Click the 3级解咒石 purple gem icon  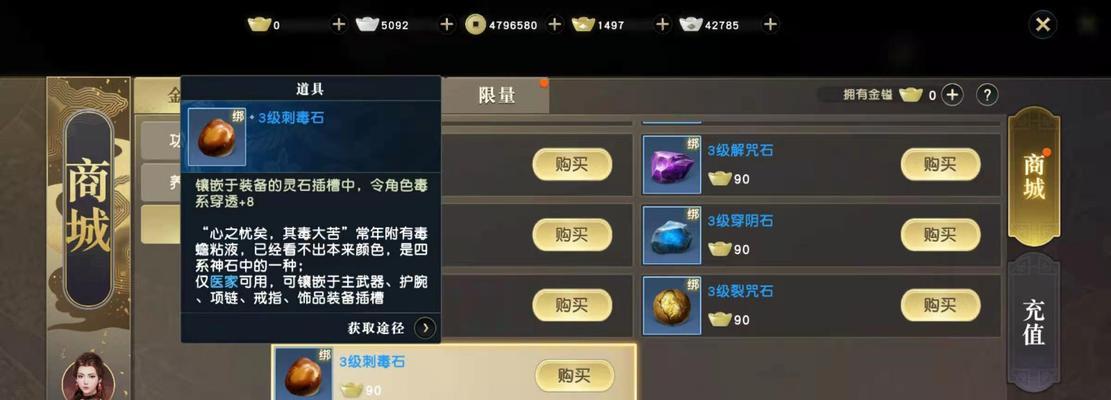point(671,165)
